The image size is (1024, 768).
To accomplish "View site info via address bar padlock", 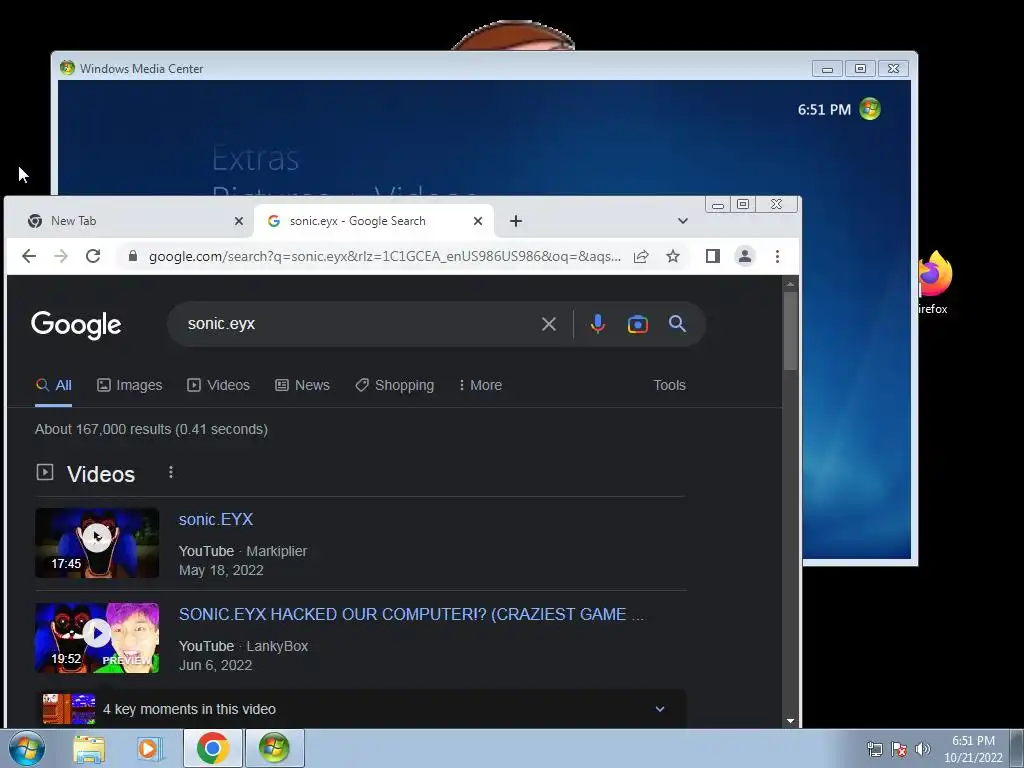I will [133, 256].
